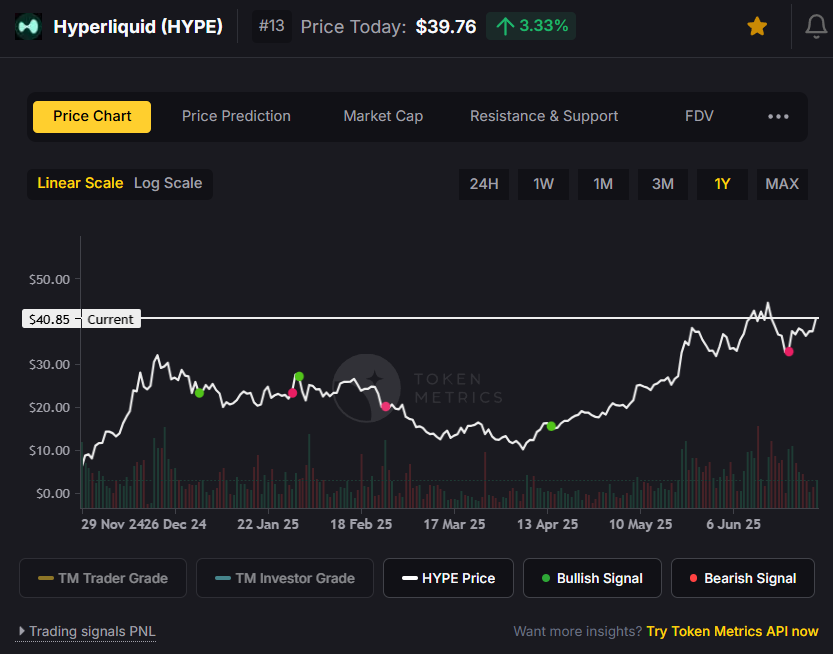Open the price alert bell icon
833x654 pixels.
click(816, 26)
